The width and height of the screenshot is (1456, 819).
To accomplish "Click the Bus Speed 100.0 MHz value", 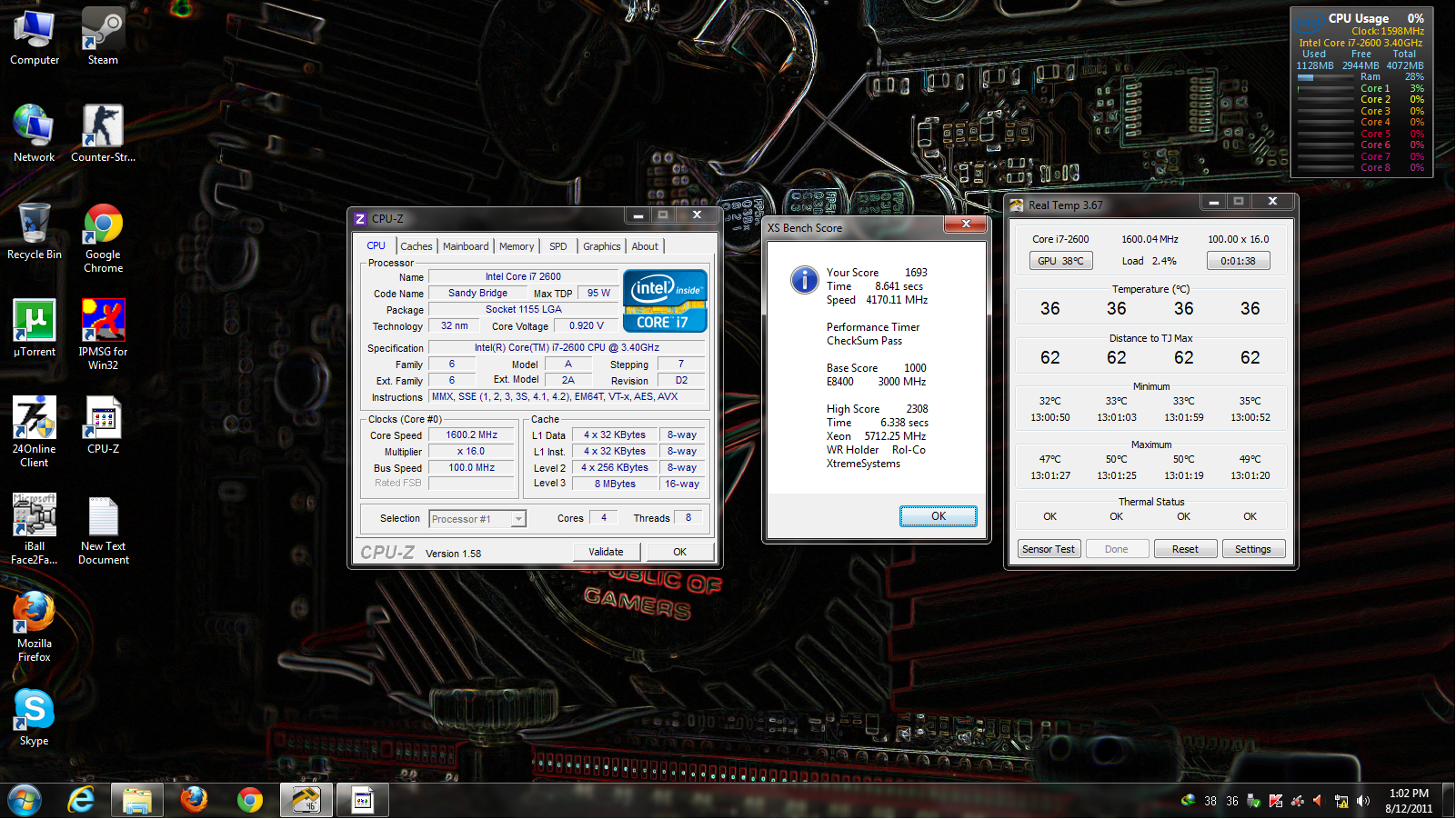I will click(472, 468).
